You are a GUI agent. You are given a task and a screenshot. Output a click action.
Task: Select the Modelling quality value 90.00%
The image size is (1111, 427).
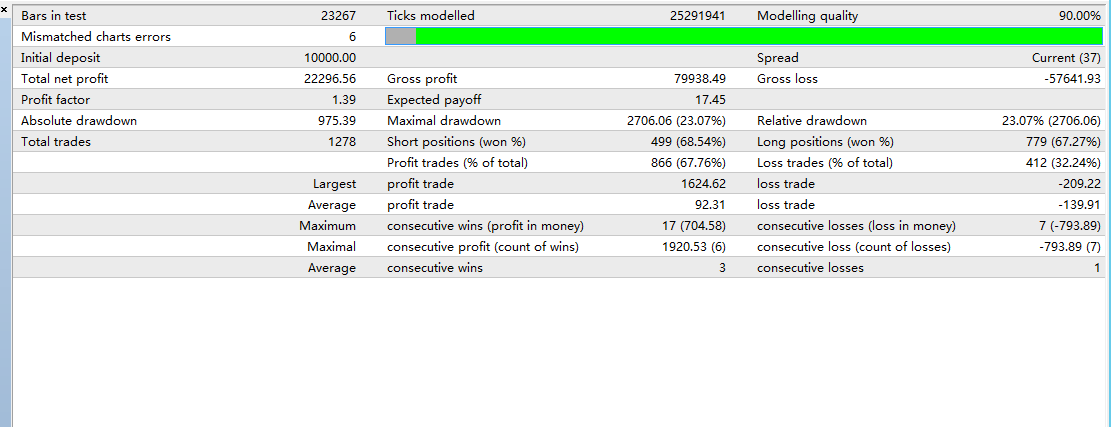[1080, 16]
